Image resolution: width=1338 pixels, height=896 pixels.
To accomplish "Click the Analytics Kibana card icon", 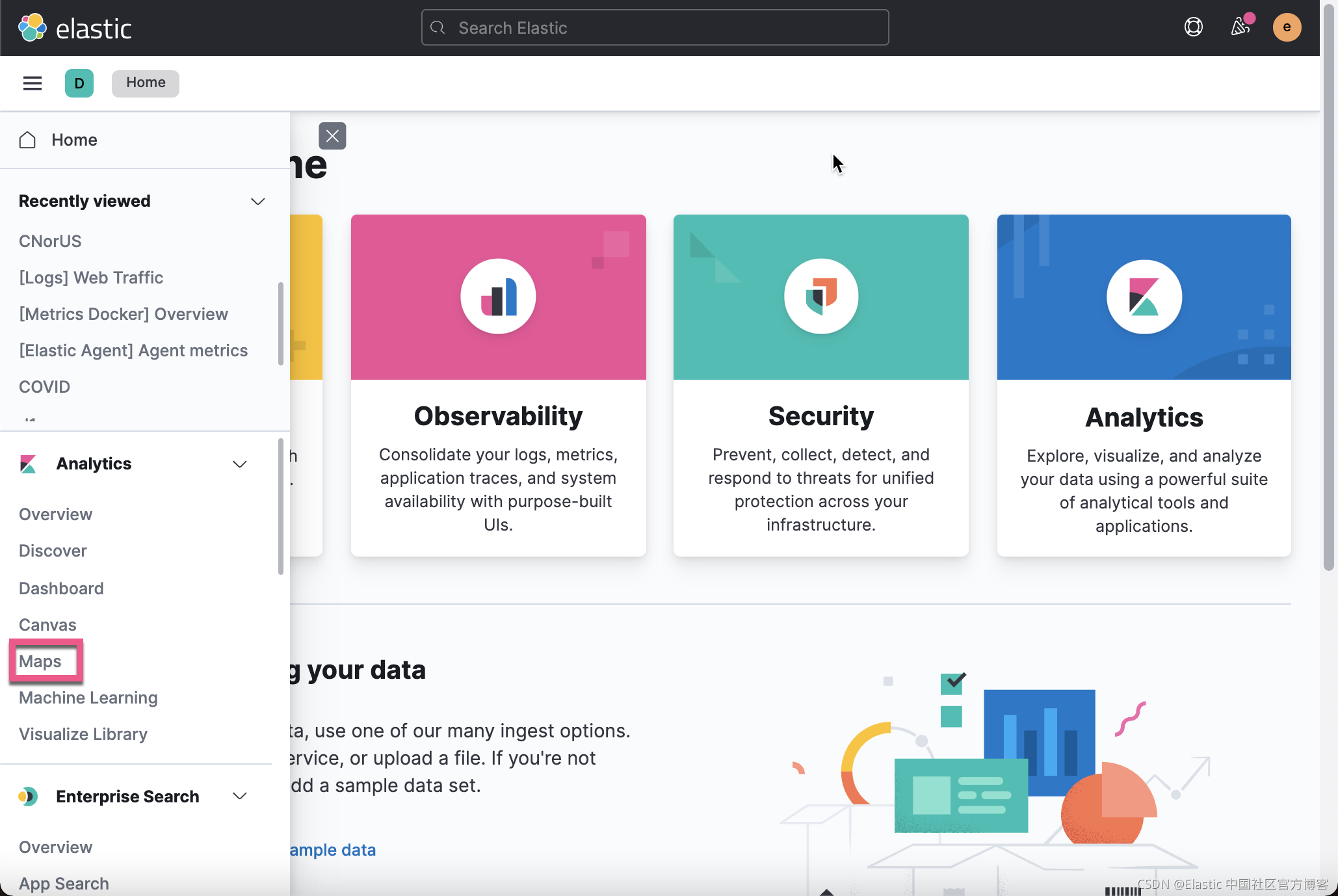I will [x=1144, y=296].
